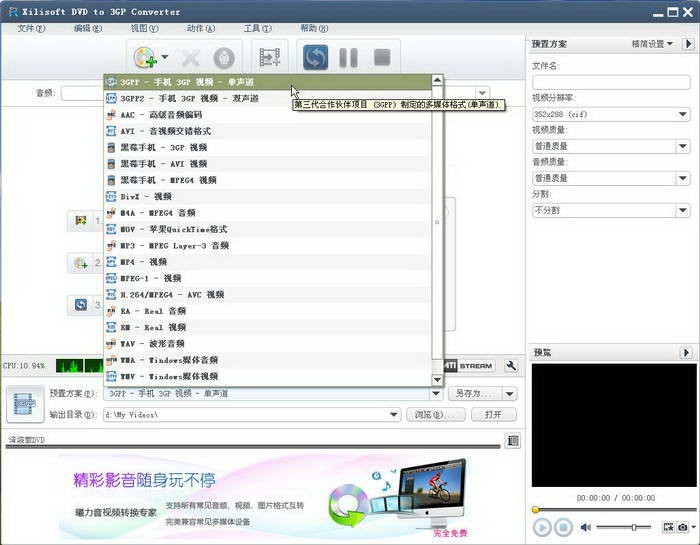The width and height of the screenshot is (700, 545).
Task: Open the 动作 menu
Action: point(201,28)
